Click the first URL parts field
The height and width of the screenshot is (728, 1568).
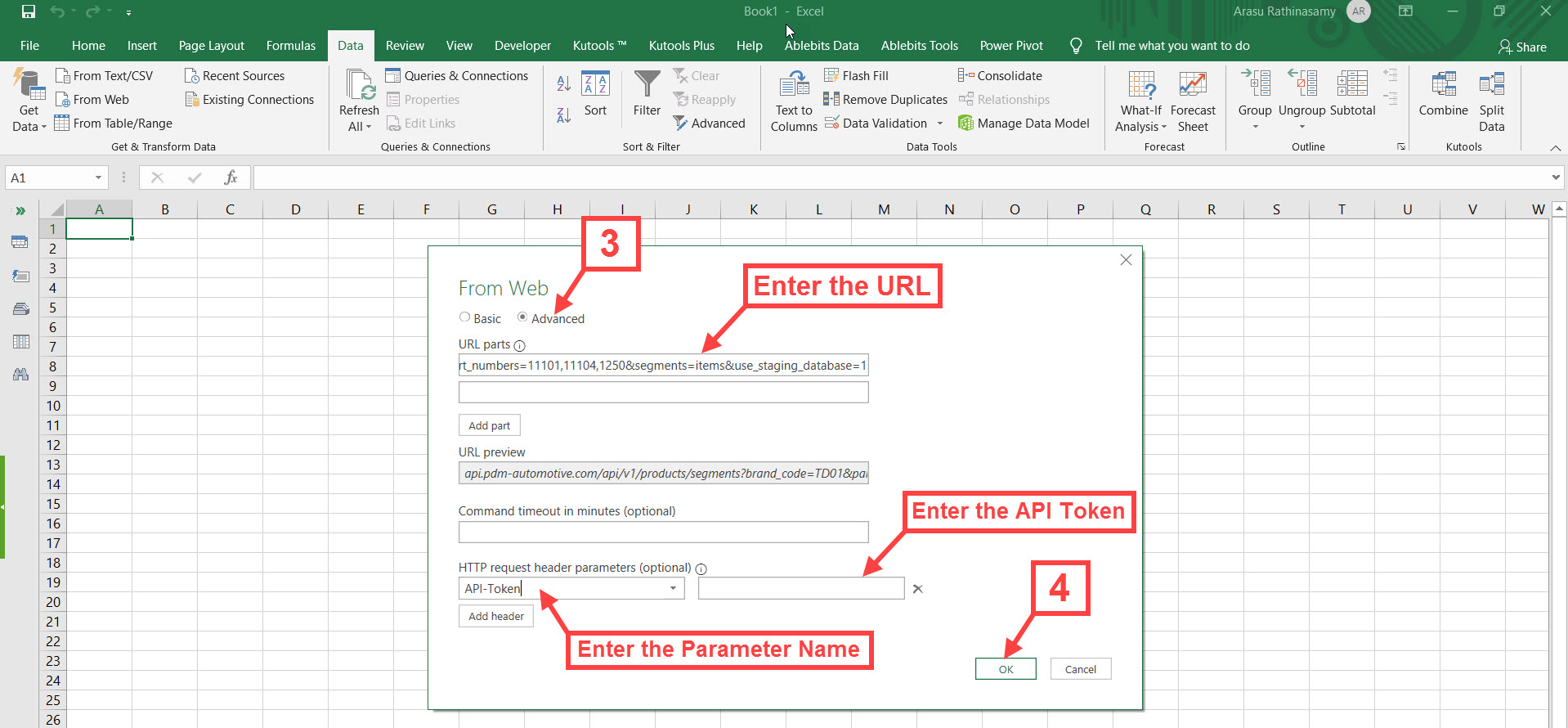click(663, 366)
